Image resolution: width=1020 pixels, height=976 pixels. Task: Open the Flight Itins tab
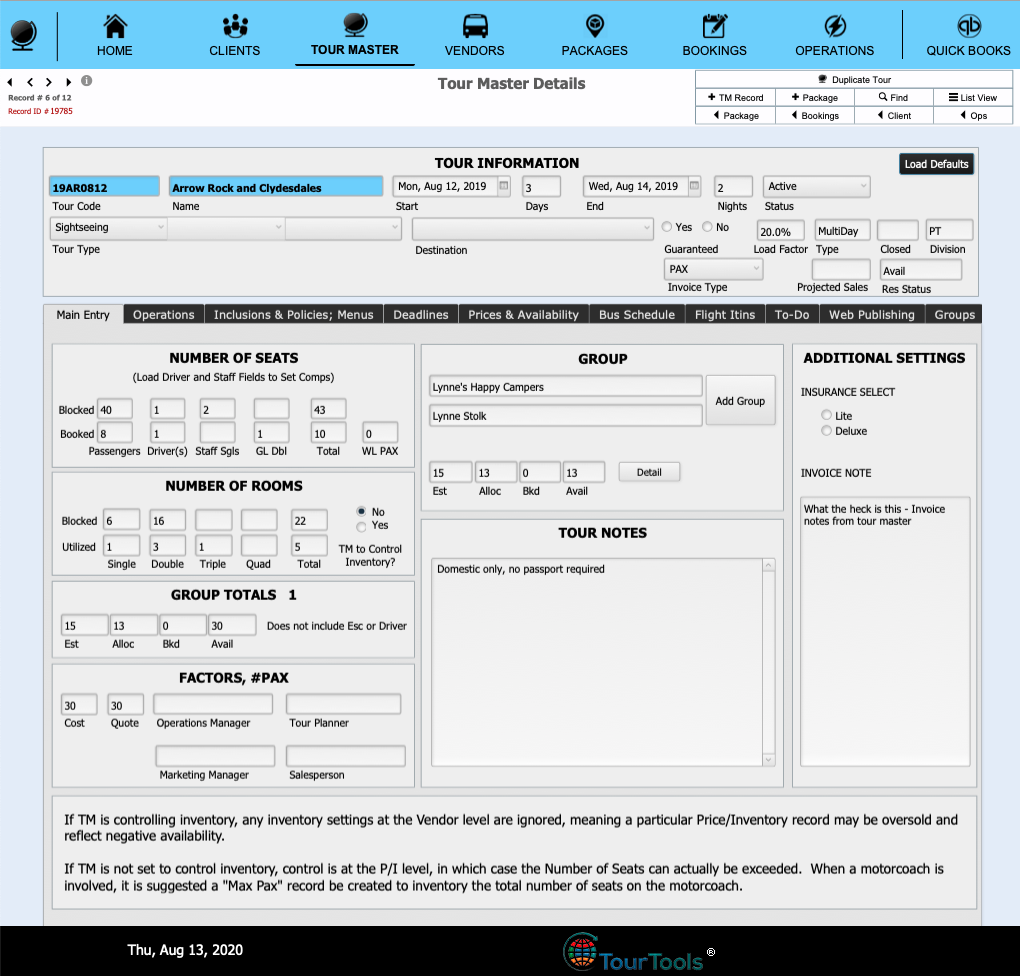pos(725,314)
